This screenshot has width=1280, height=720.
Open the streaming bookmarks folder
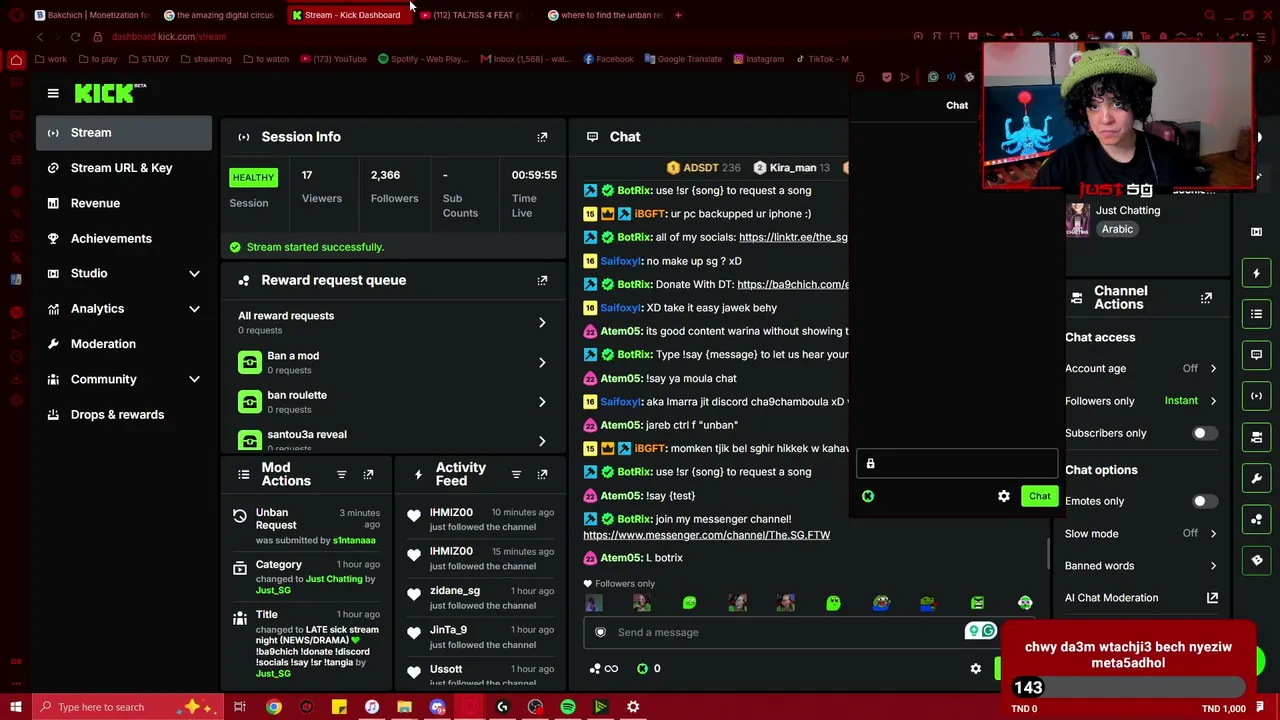[205, 59]
